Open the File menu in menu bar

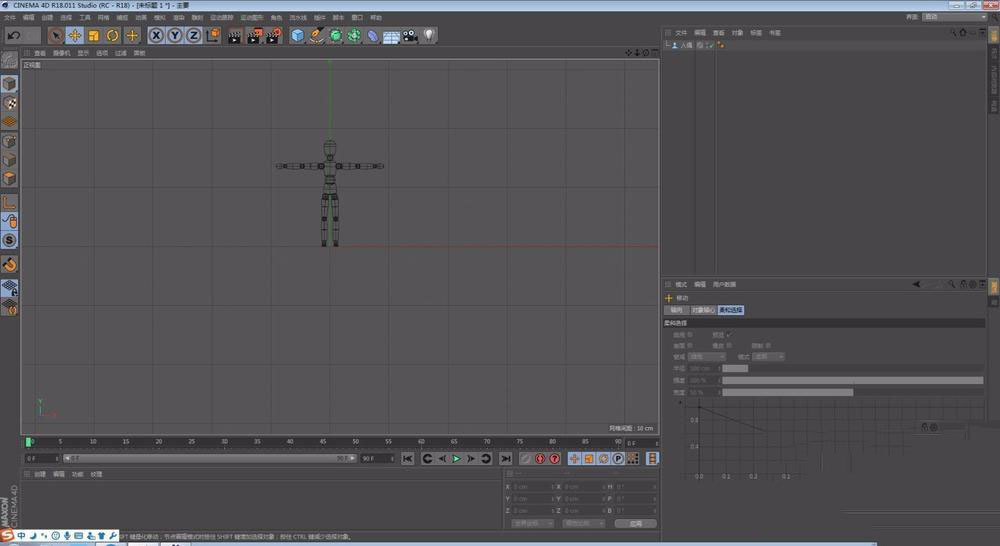(10, 17)
